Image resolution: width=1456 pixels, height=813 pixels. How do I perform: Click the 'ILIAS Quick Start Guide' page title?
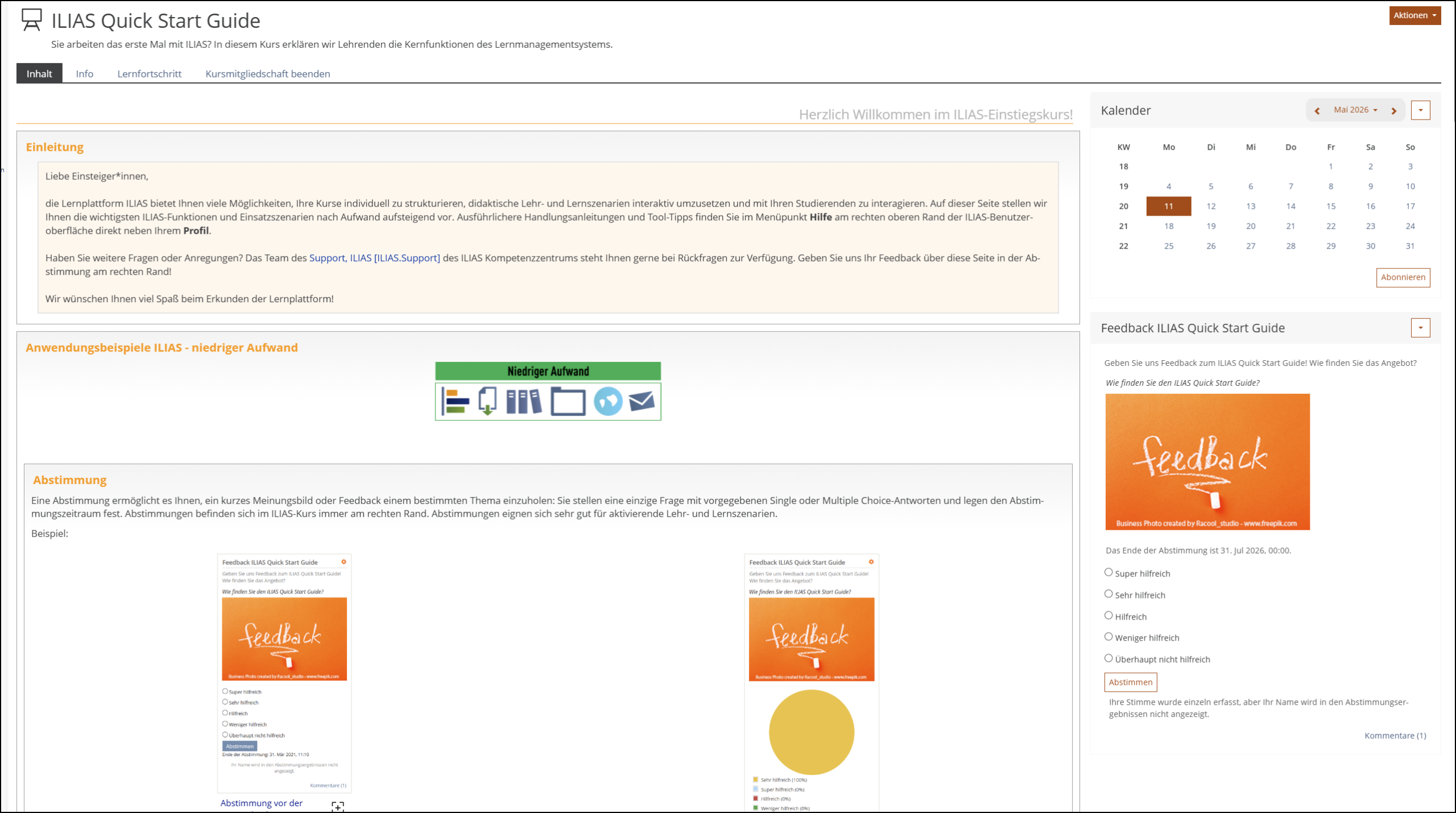click(x=156, y=20)
